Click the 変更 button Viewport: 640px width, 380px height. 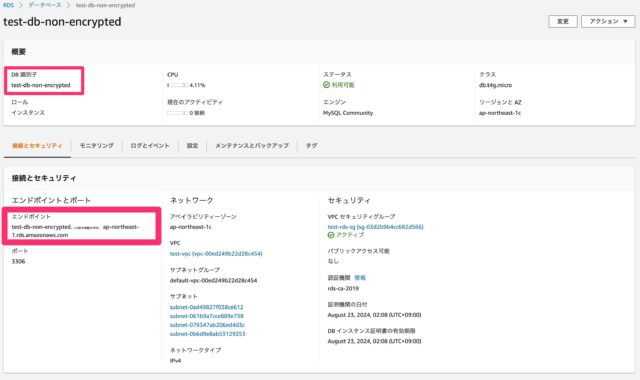click(x=562, y=21)
